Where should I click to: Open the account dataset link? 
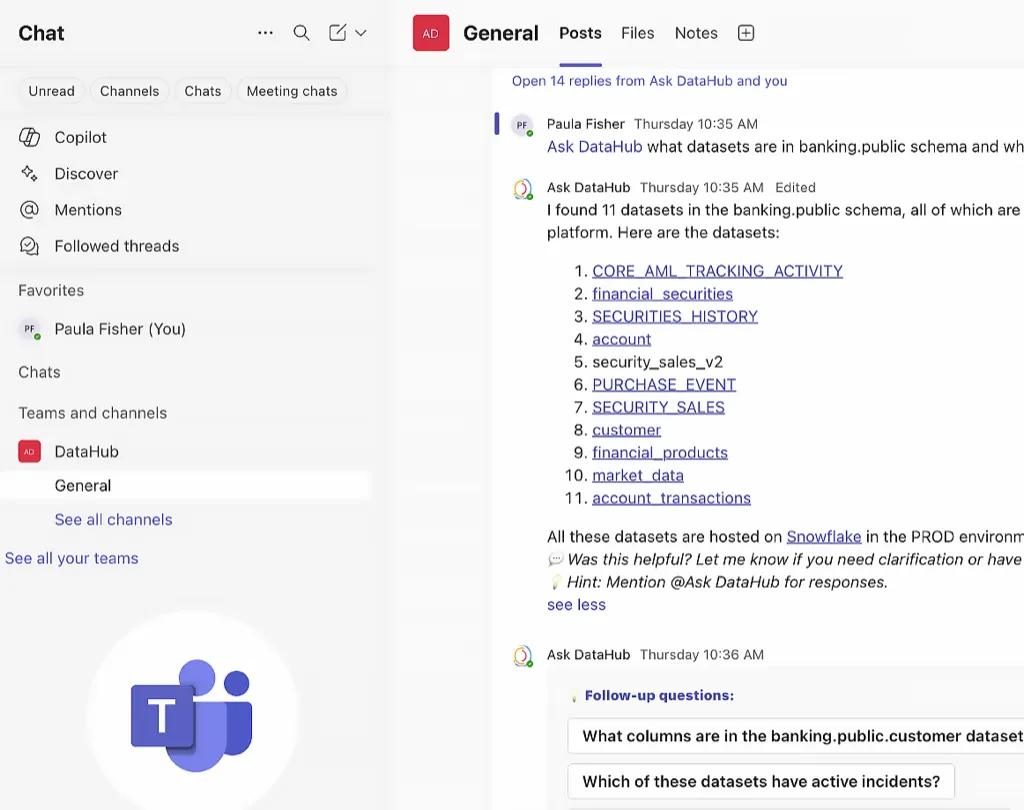[x=622, y=339]
